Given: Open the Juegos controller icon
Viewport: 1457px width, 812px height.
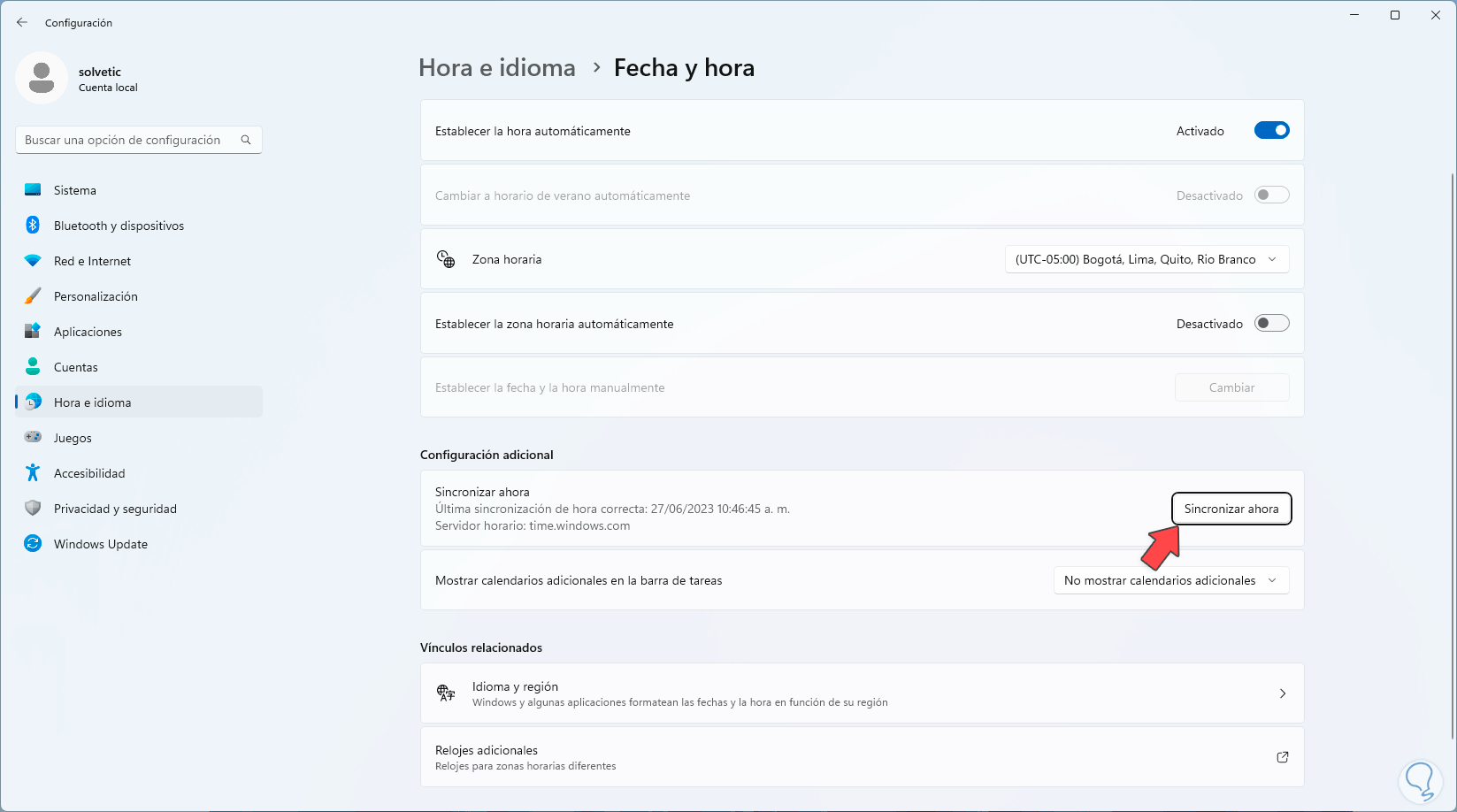Looking at the screenshot, I should coord(33,438).
